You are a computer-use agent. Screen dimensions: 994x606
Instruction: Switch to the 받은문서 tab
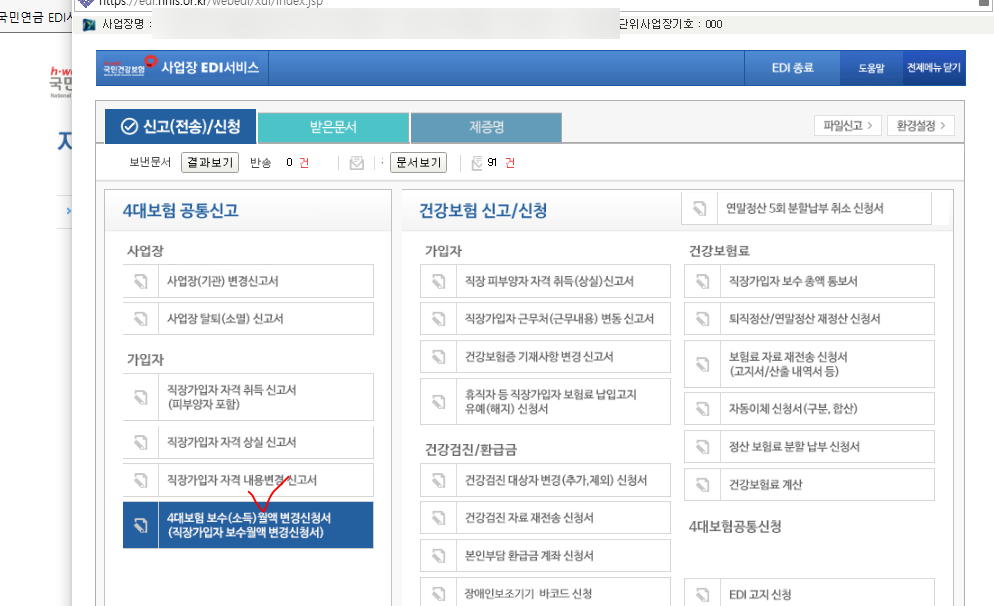click(x=333, y=127)
